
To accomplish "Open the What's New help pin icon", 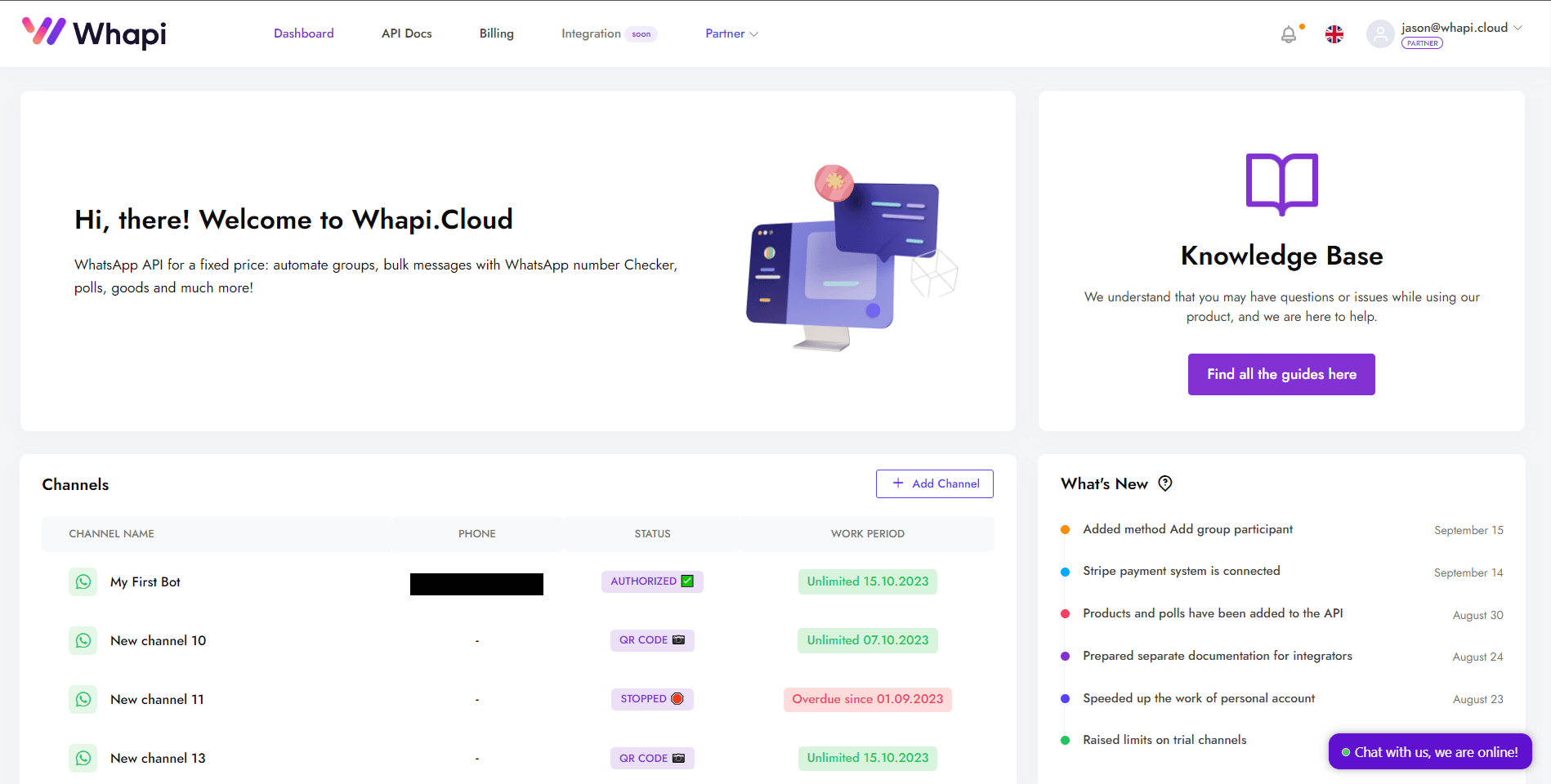I will (1165, 483).
